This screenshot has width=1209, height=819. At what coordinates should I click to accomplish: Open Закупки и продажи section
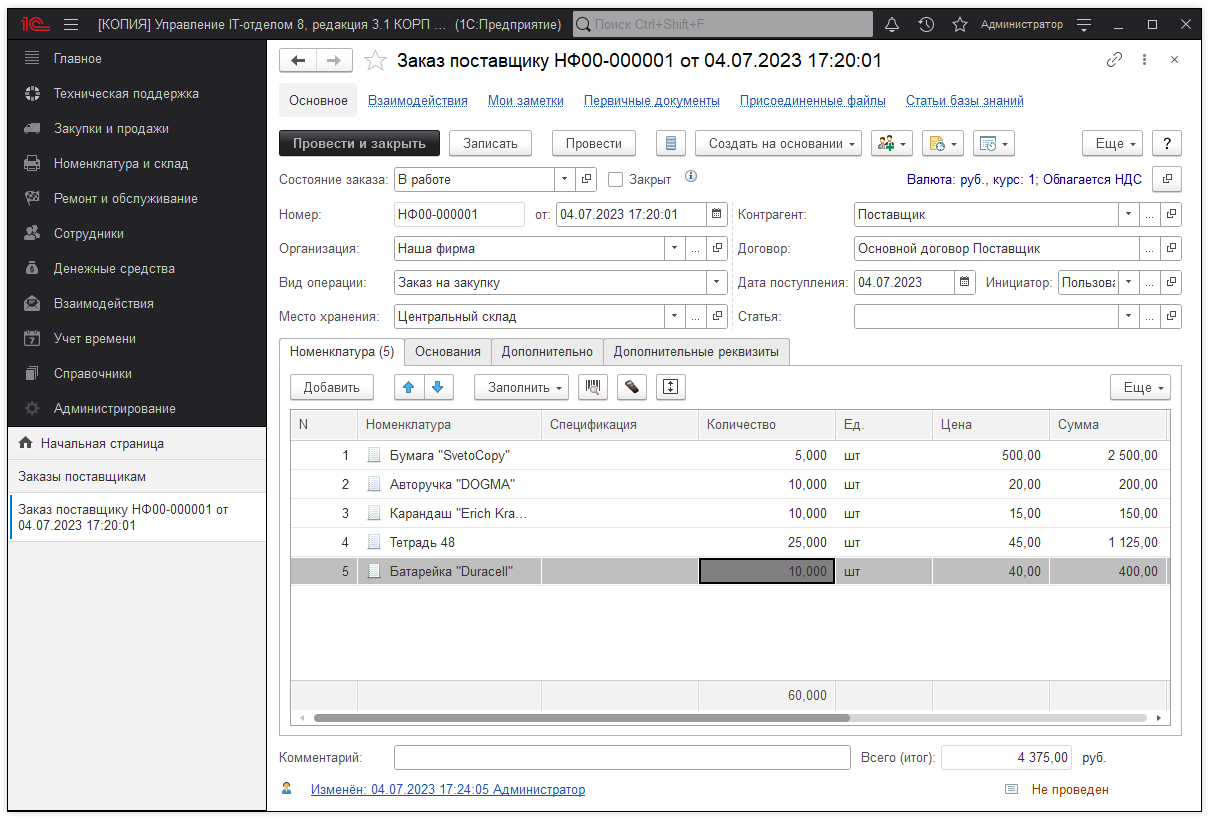111,129
